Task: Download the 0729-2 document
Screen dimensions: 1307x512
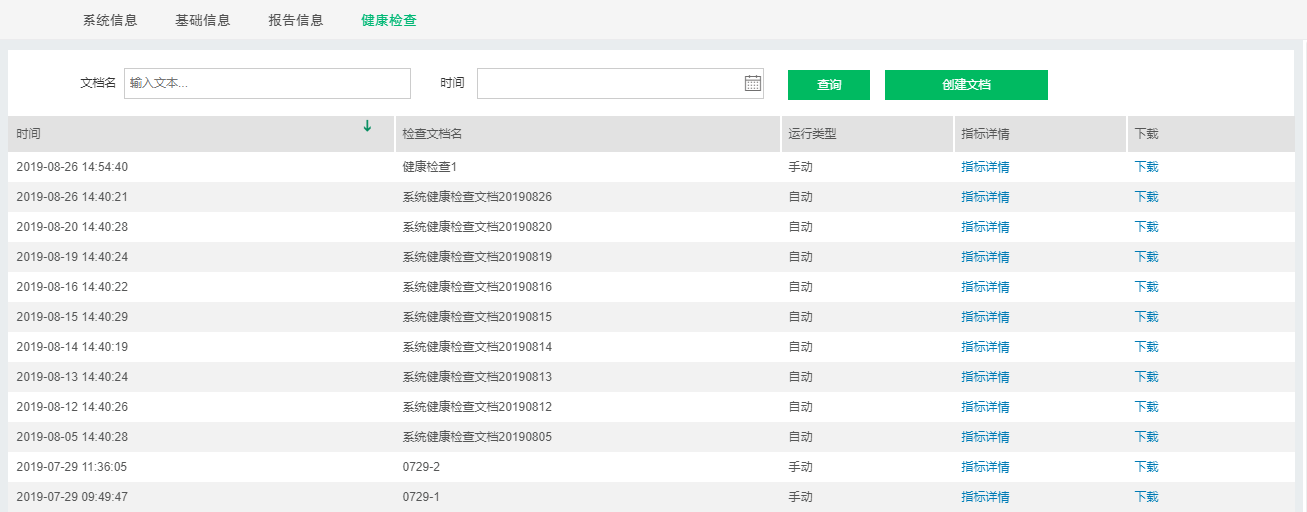Action: coord(1146,467)
